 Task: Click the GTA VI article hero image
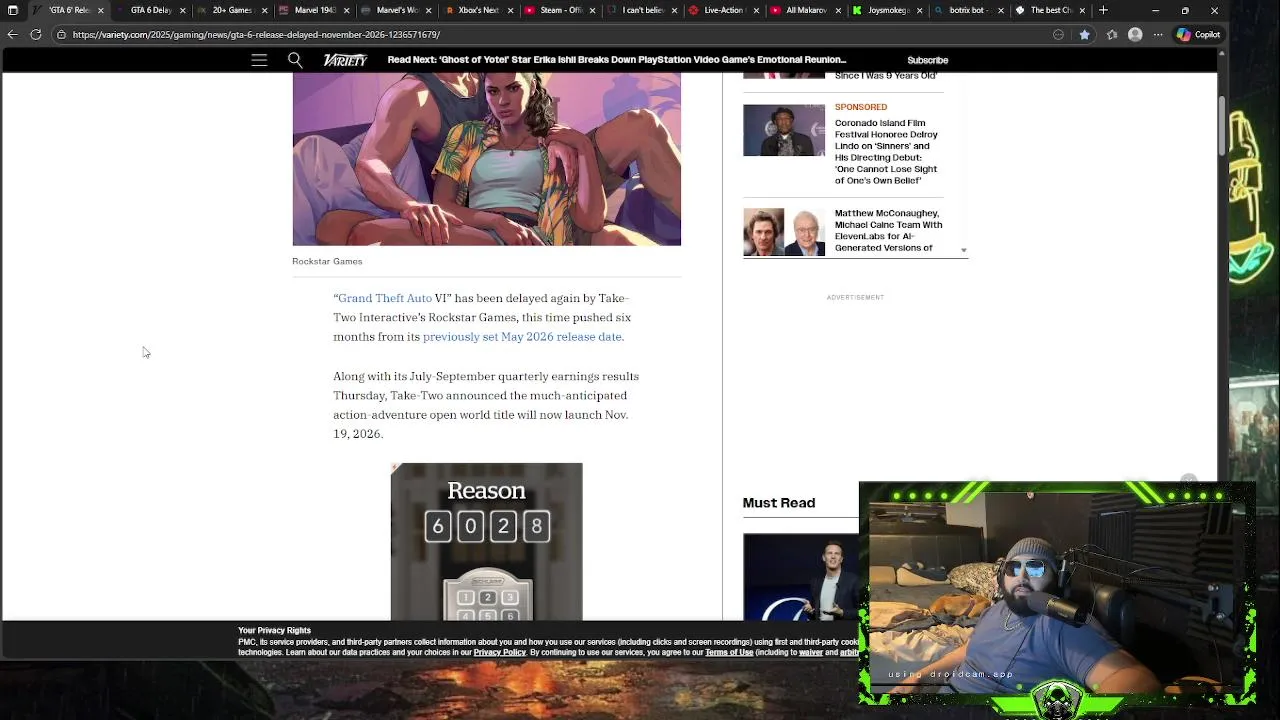click(x=486, y=159)
